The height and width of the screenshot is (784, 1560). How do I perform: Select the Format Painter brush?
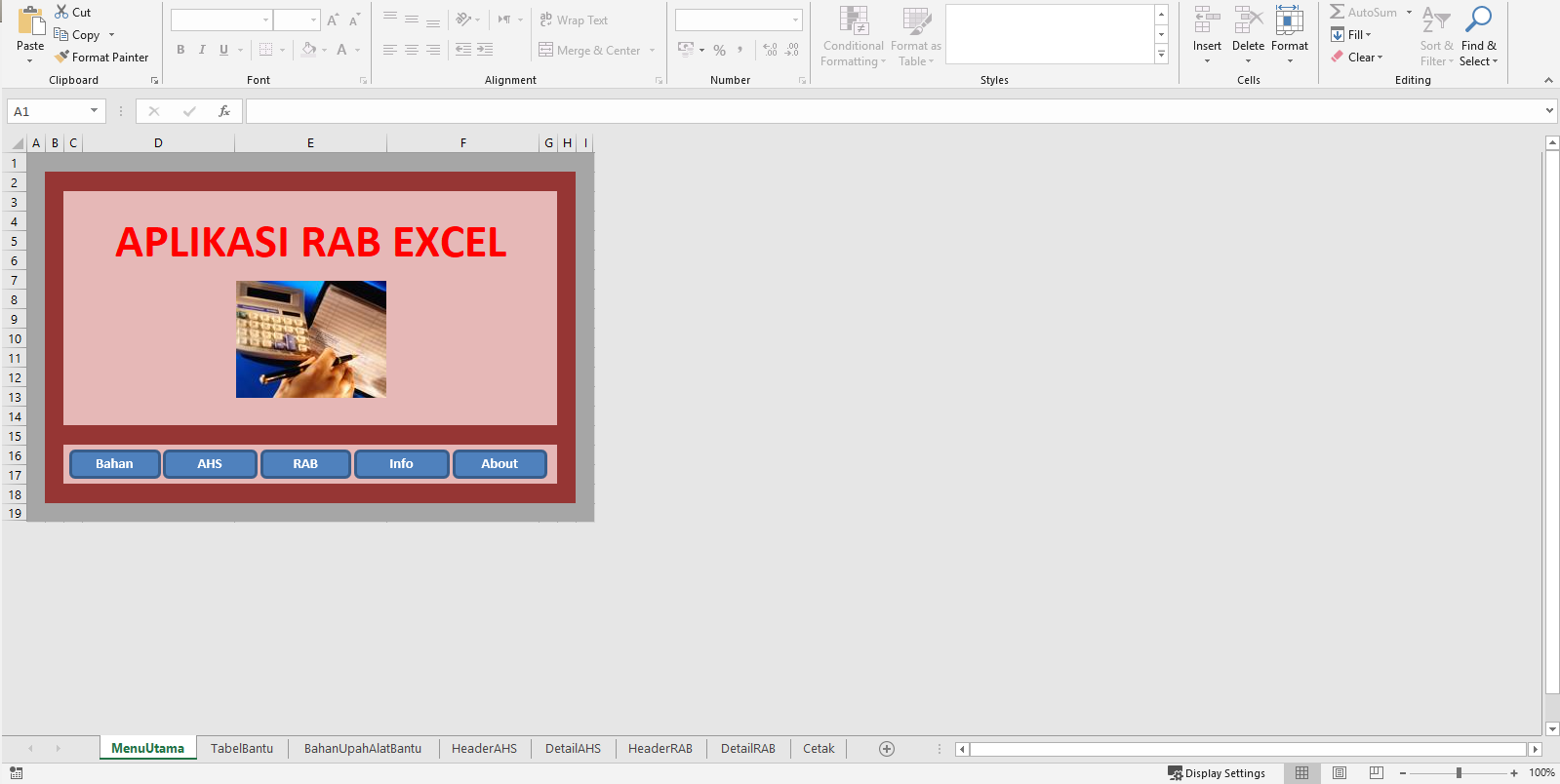(x=61, y=57)
